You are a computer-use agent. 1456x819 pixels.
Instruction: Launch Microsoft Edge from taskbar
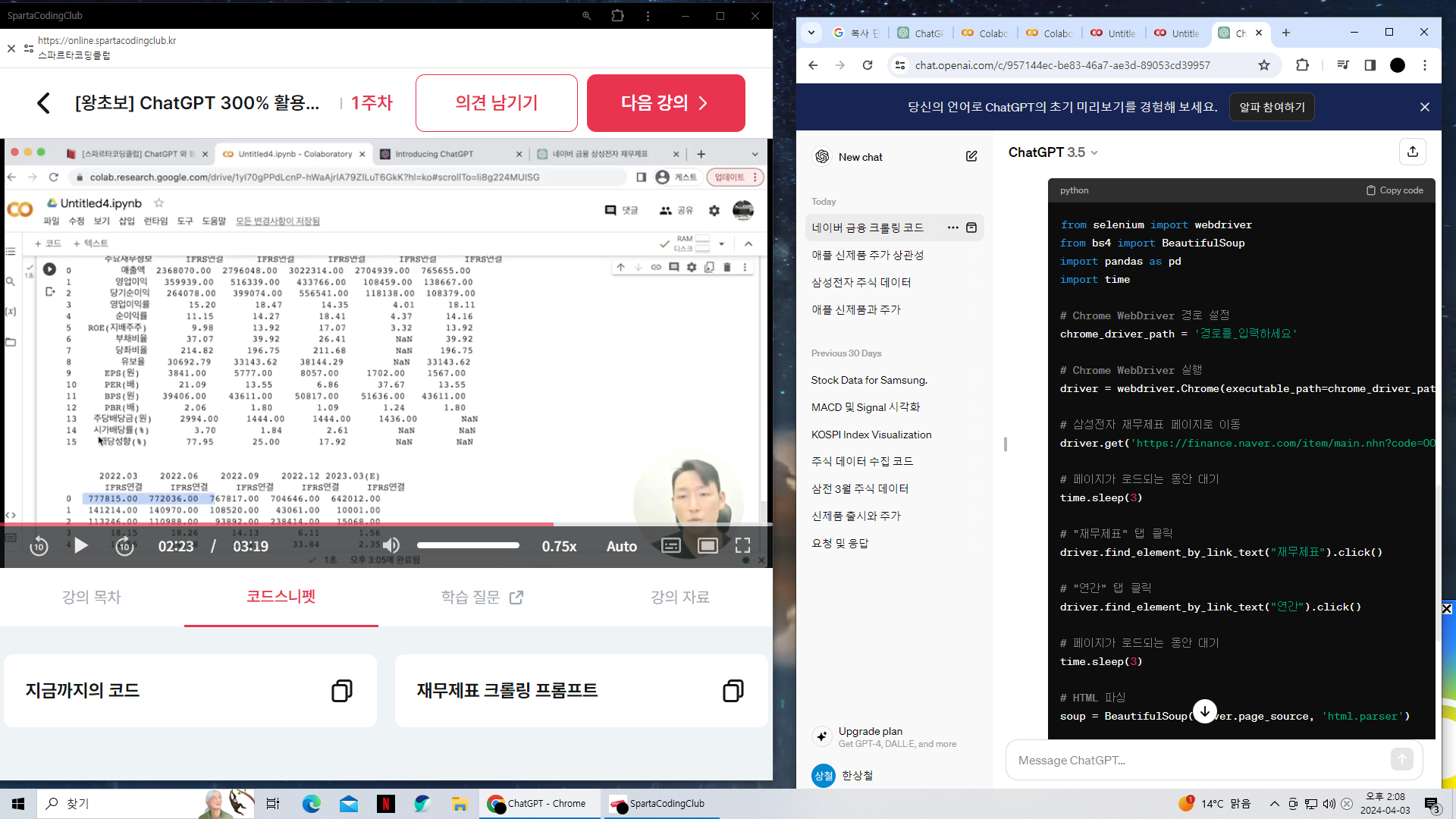pyautogui.click(x=311, y=804)
